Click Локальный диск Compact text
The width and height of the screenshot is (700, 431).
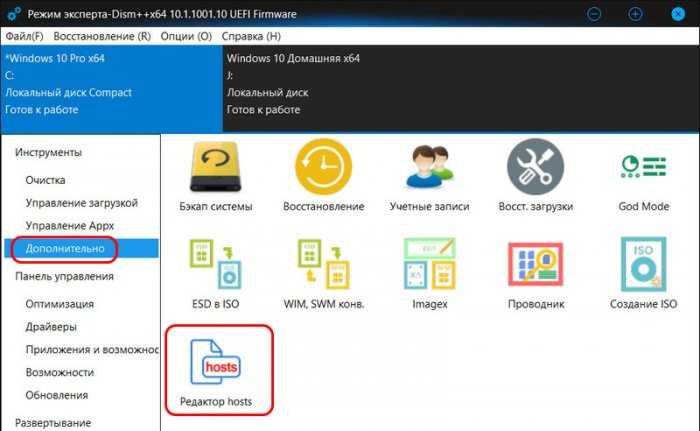[x=68, y=92]
